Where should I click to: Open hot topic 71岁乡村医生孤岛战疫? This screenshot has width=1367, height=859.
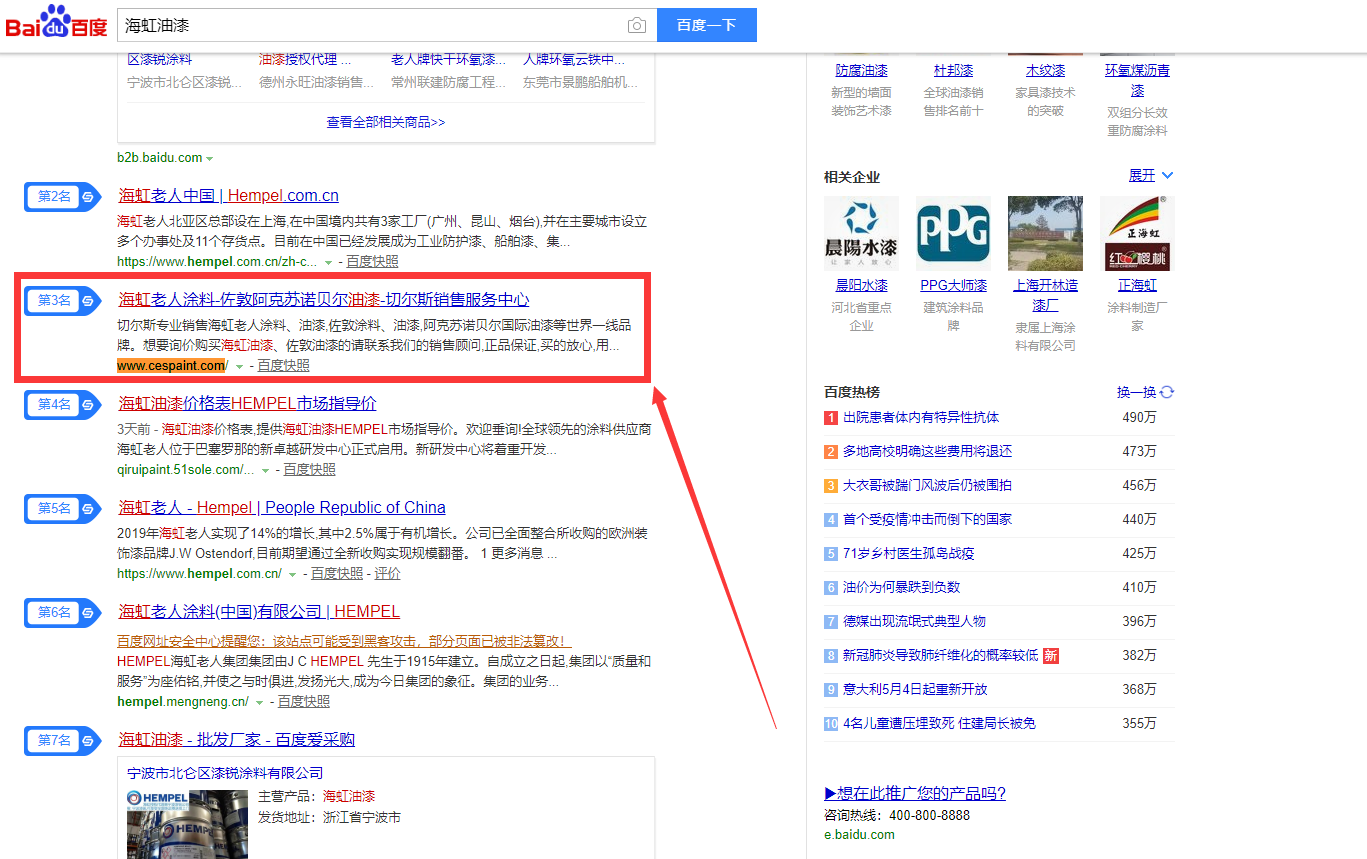pyautogui.click(x=908, y=554)
